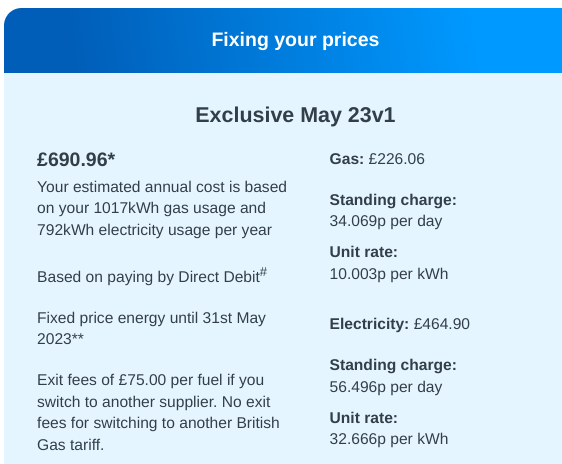Click the asterisk after £690.96
Viewport: 562px width, 464px height.
(x=111, y=157)
